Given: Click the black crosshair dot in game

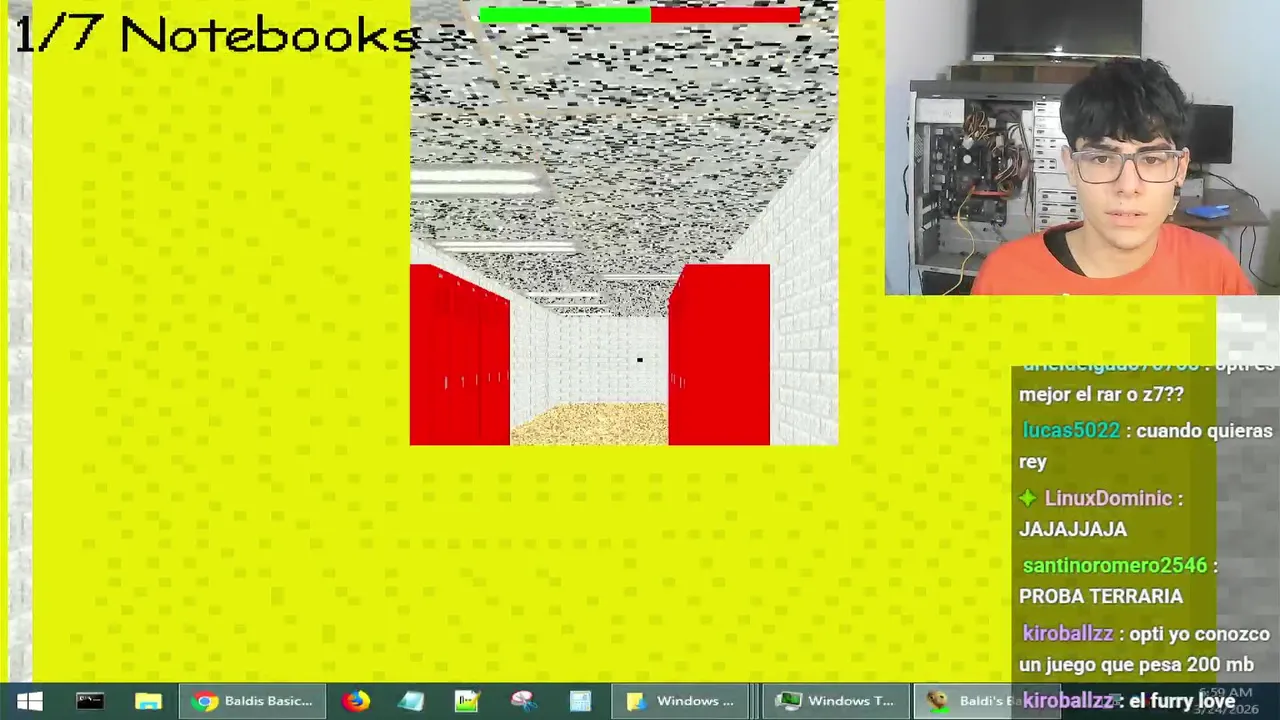Looking at the screenshot, I should 639,359.
